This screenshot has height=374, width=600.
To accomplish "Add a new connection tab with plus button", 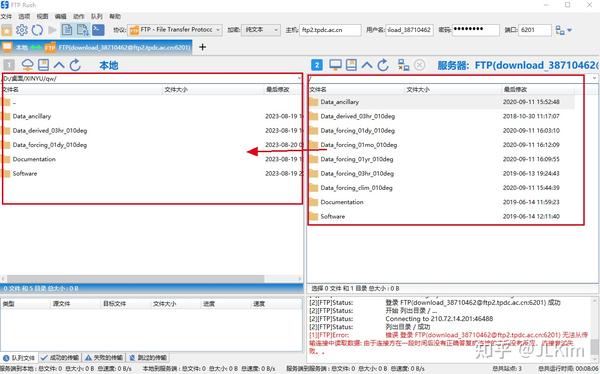I will [x=202, y=47].
